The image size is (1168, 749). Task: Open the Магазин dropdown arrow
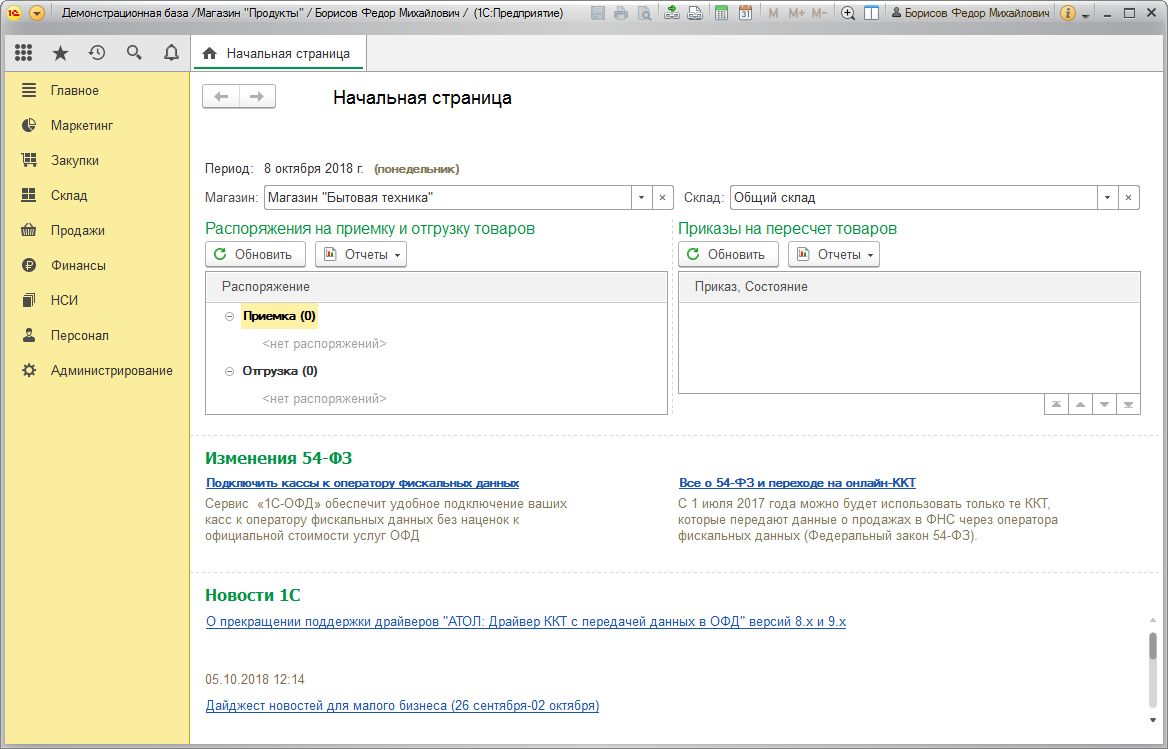pos(641,197)
